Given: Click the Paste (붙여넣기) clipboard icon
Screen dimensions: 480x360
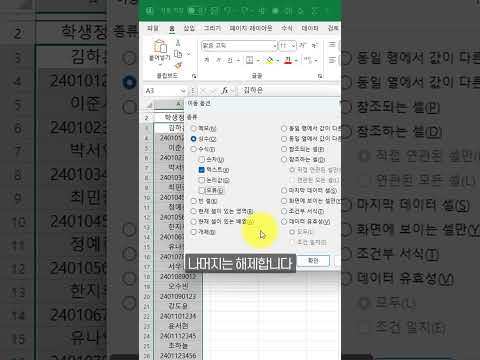Looking at the screenshot, I should pyautogui.click(x=160, y=47).
